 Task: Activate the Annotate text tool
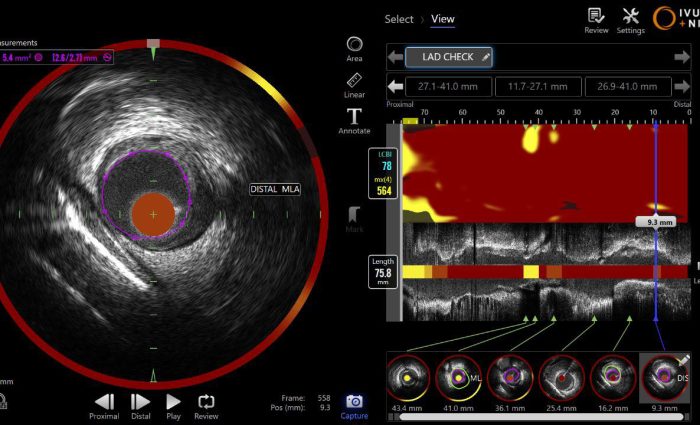354,118
